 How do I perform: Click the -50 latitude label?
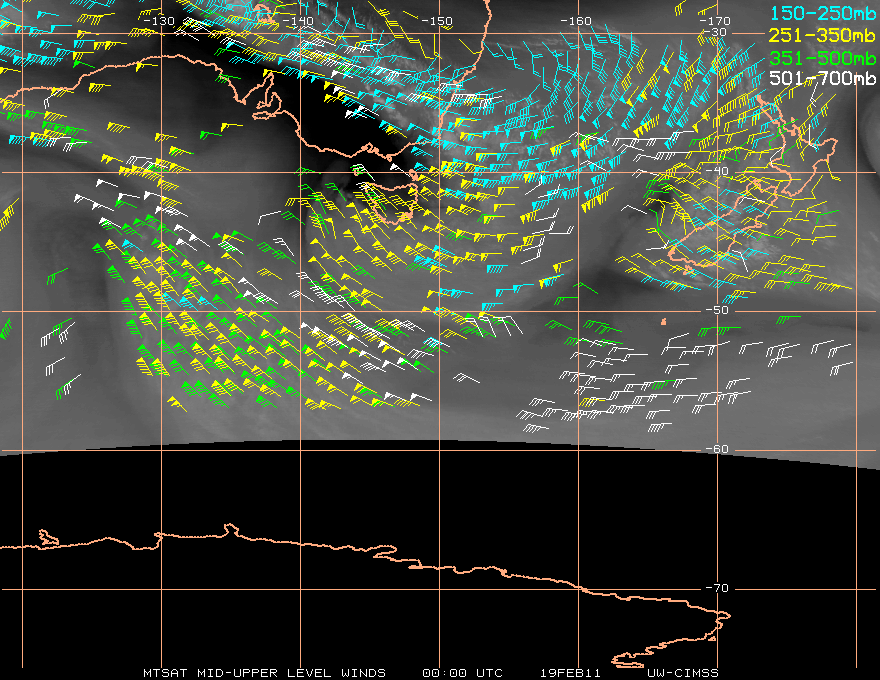click(717, 310)
